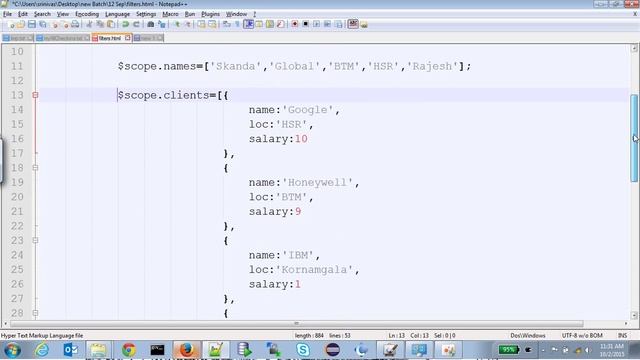Click the vertical scrollbar up arrow
This screenshot has width=640, height=360.
tap(634, 48)
